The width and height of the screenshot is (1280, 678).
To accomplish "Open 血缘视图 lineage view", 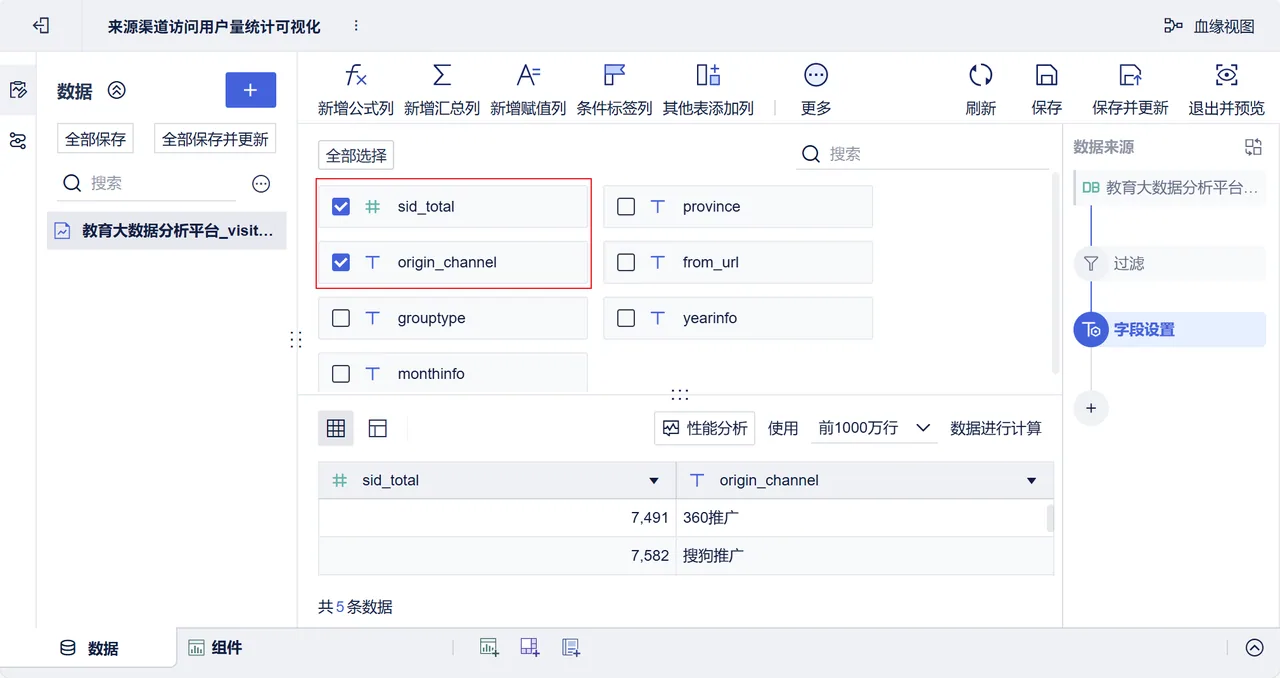I will (x=1209, y=26).
